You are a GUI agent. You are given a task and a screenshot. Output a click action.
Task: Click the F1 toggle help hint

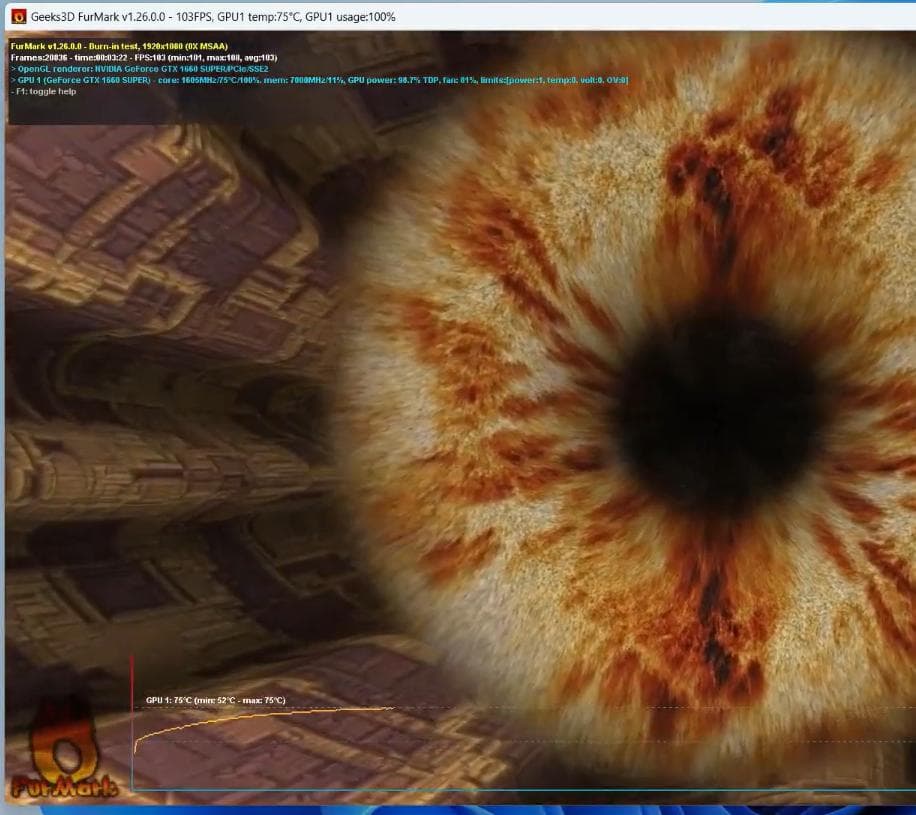tap(43, 91)
